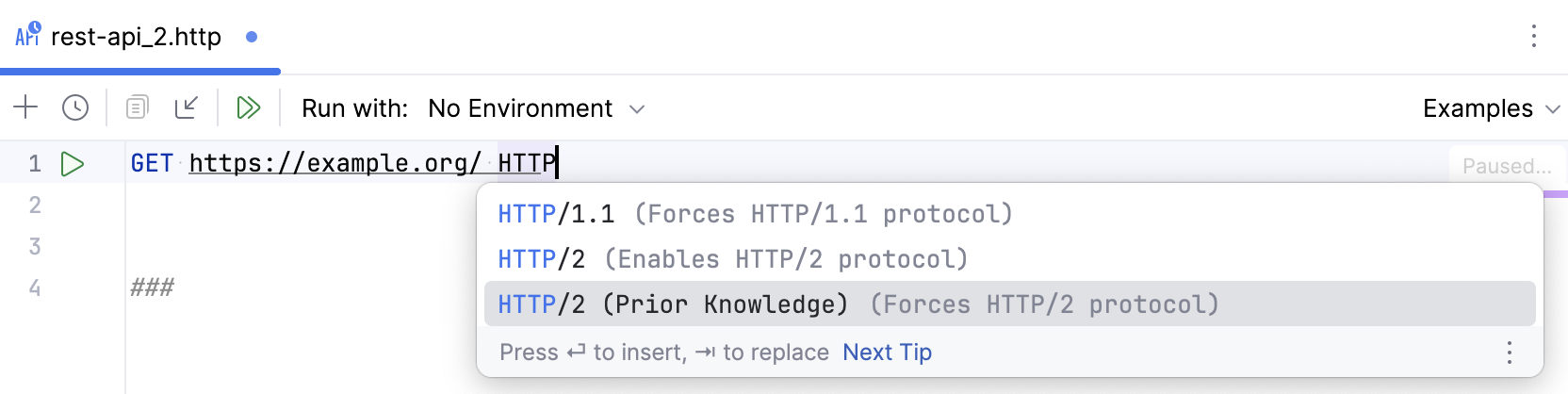
Task: Click the document icon in the toolbar
Action: (137, 107)
